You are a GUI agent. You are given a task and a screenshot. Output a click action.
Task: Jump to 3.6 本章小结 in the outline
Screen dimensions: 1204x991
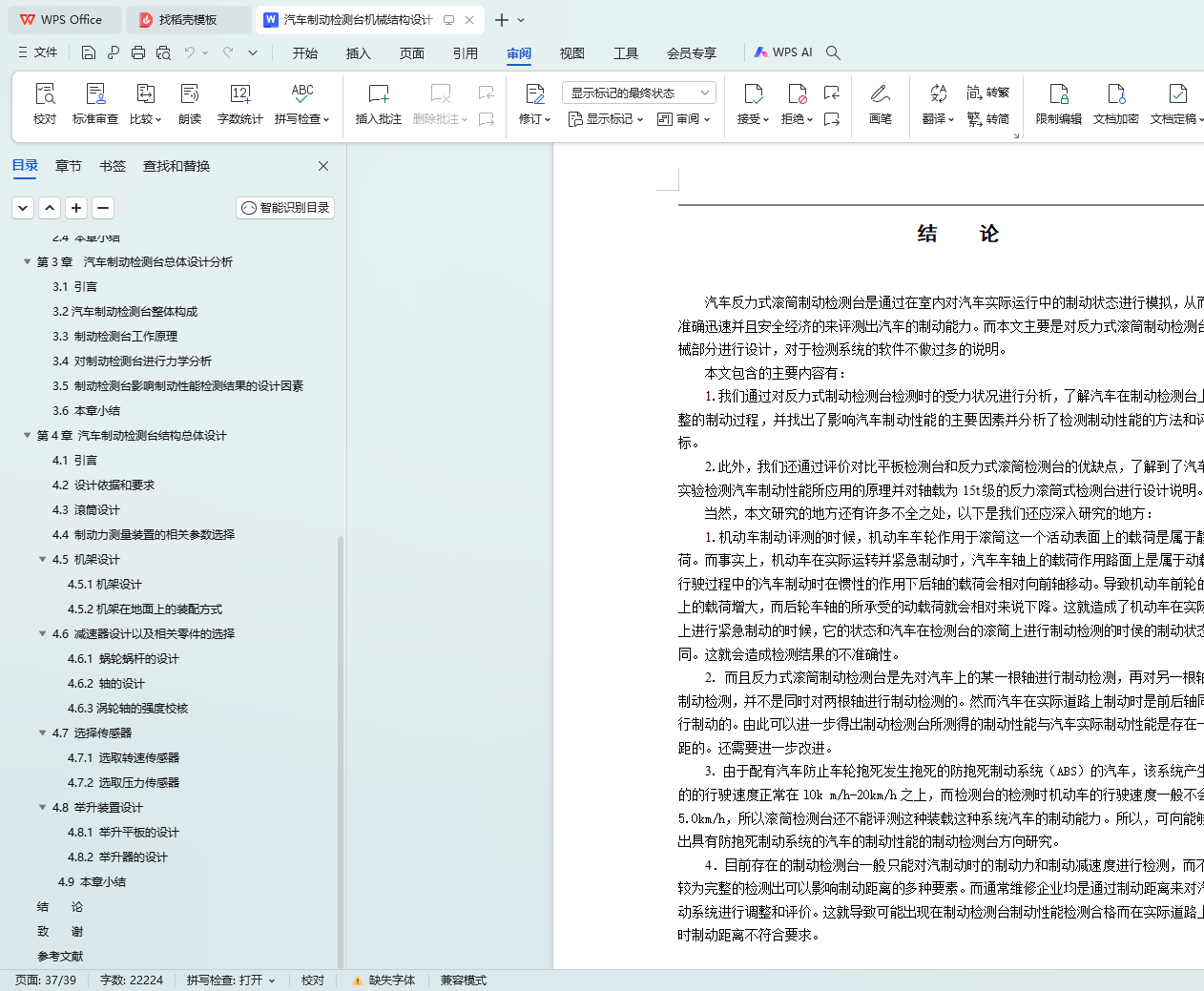[86, 411]
